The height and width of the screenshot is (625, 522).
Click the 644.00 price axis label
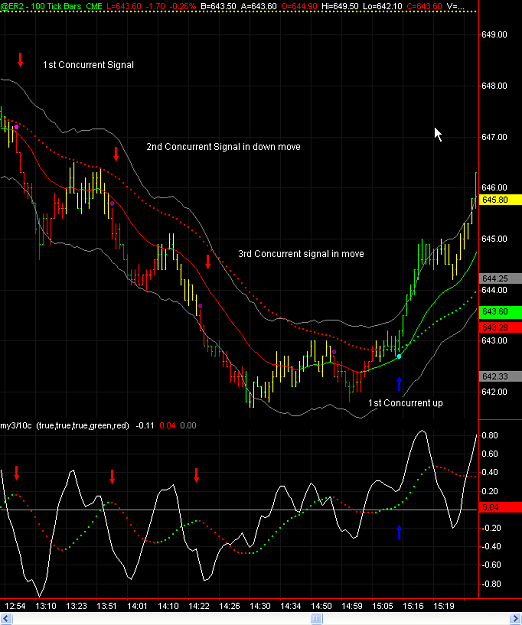(x=494, y=290)
